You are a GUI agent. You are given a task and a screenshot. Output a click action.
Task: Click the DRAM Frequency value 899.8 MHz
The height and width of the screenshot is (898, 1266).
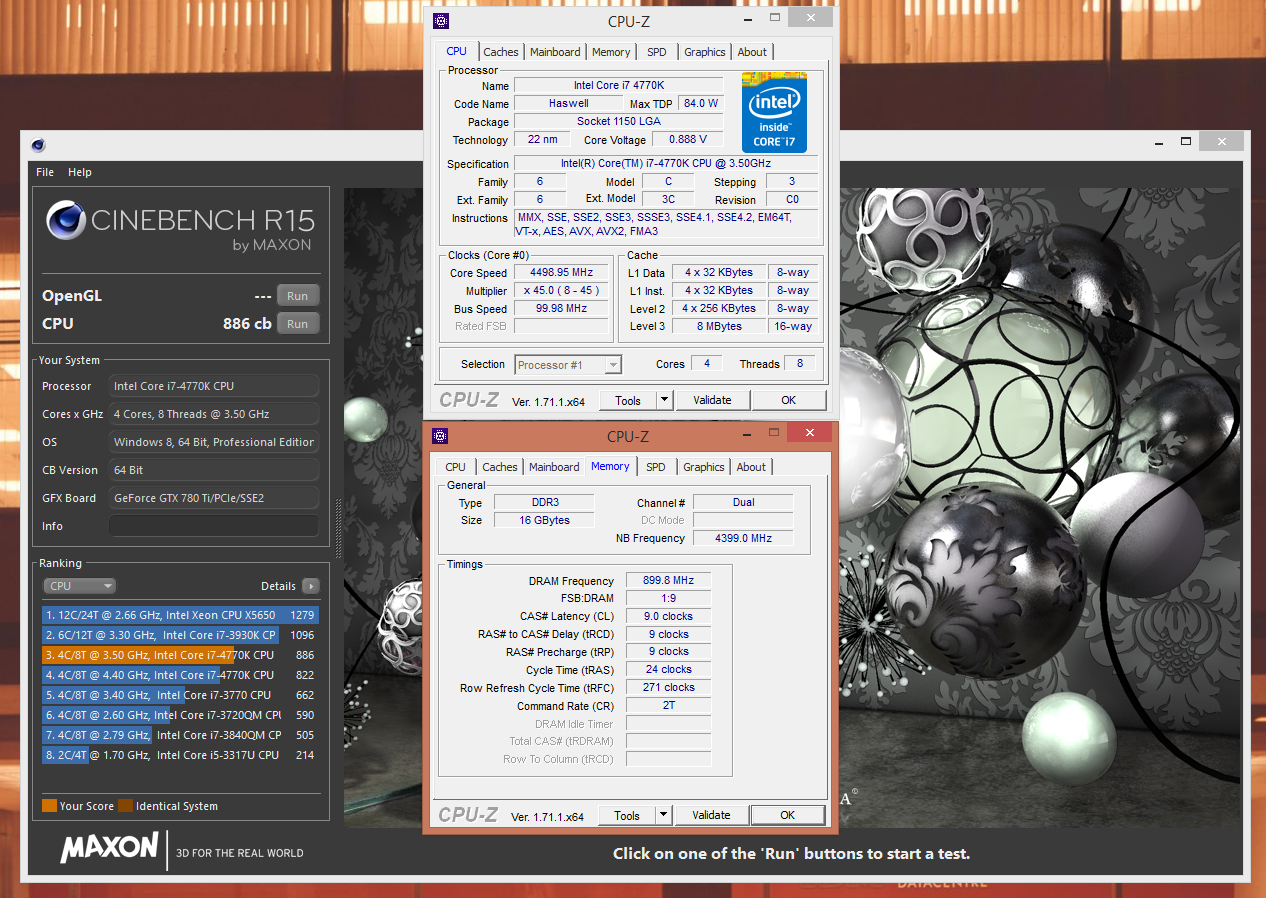(x=669, y=581)
